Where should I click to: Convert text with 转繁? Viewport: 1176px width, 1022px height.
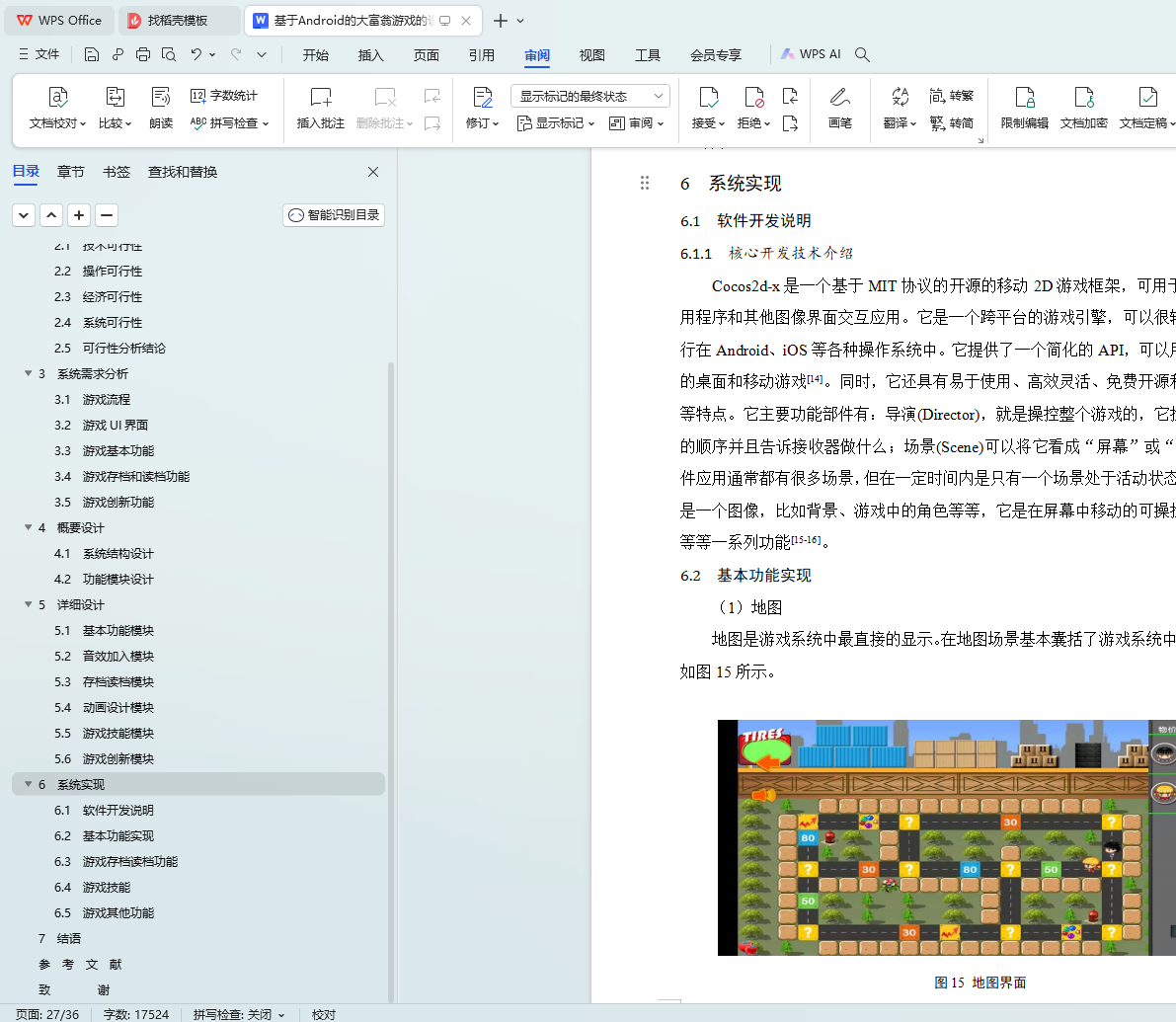click(x=951, y=95)
